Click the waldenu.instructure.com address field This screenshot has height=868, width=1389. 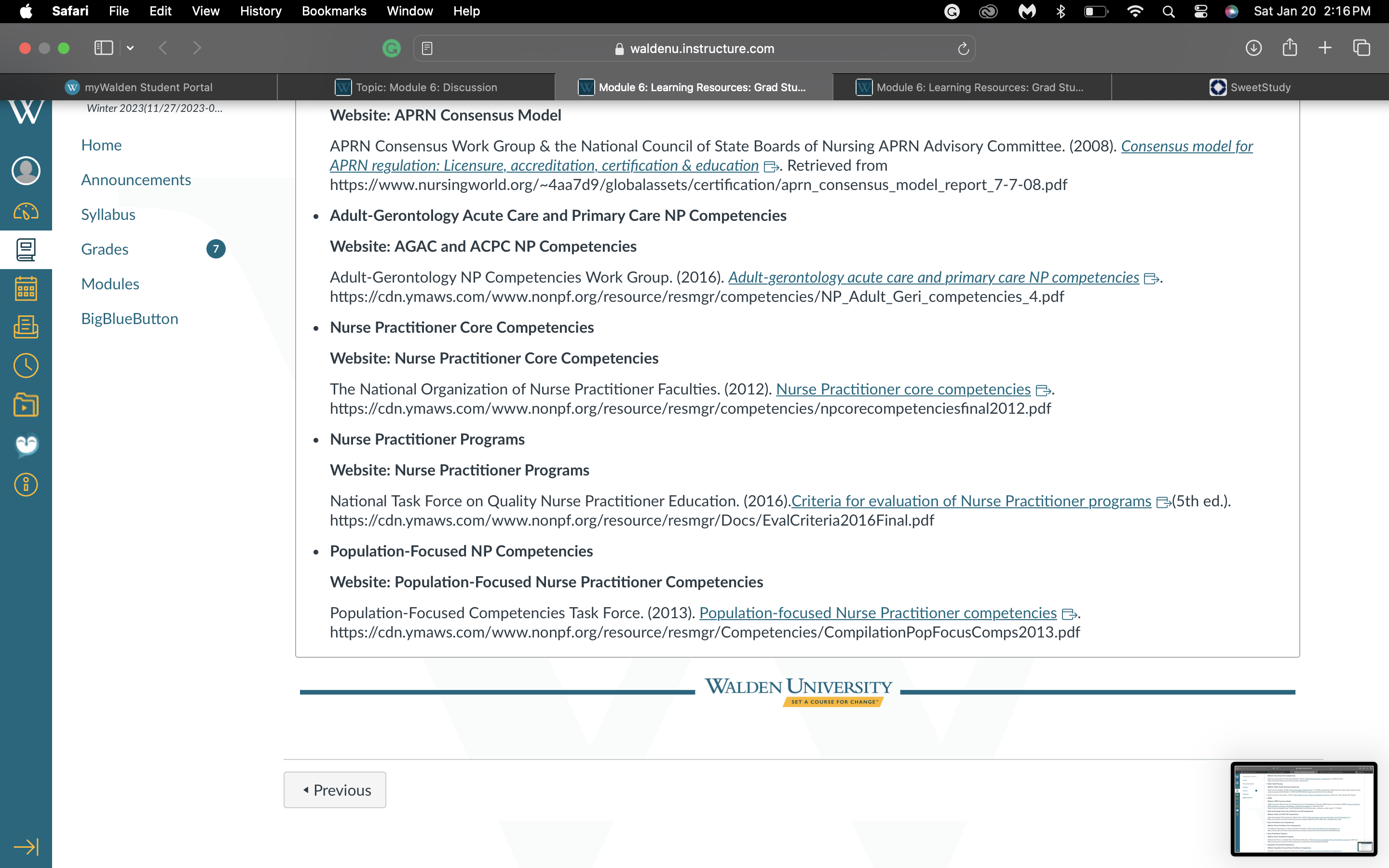click(694, 49)
